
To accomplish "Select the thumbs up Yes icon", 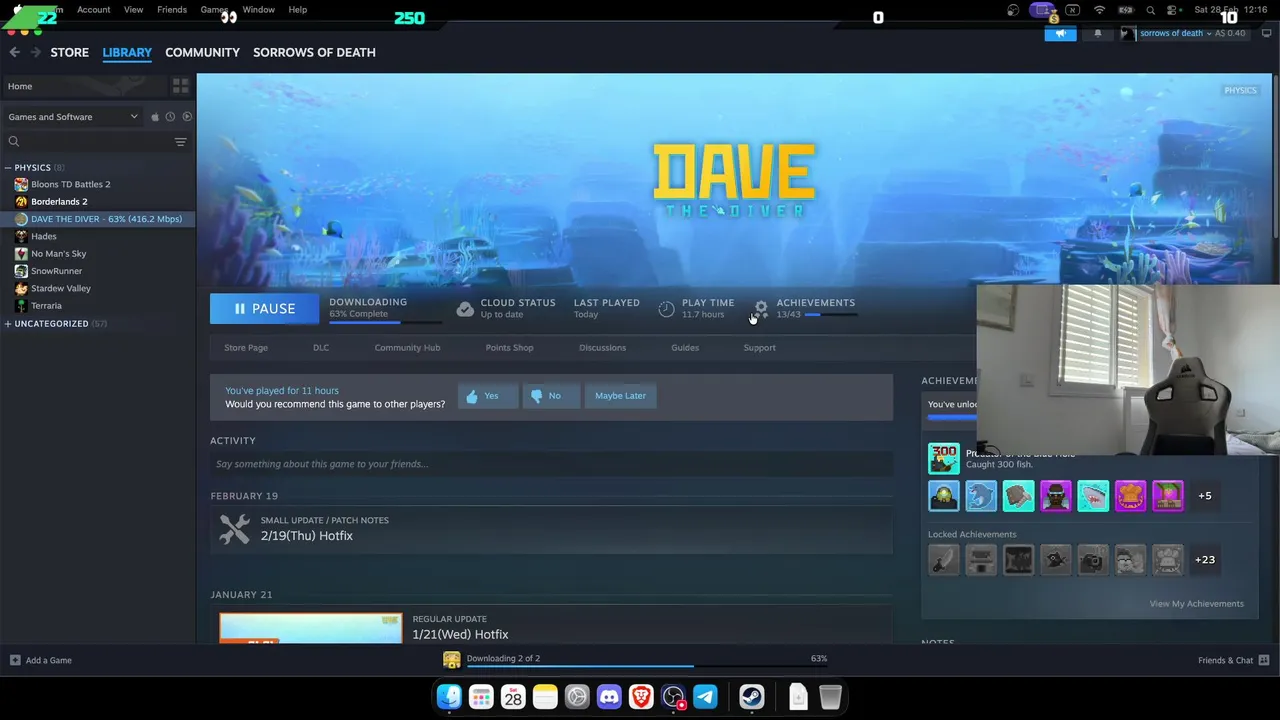I will click(472, 396).
